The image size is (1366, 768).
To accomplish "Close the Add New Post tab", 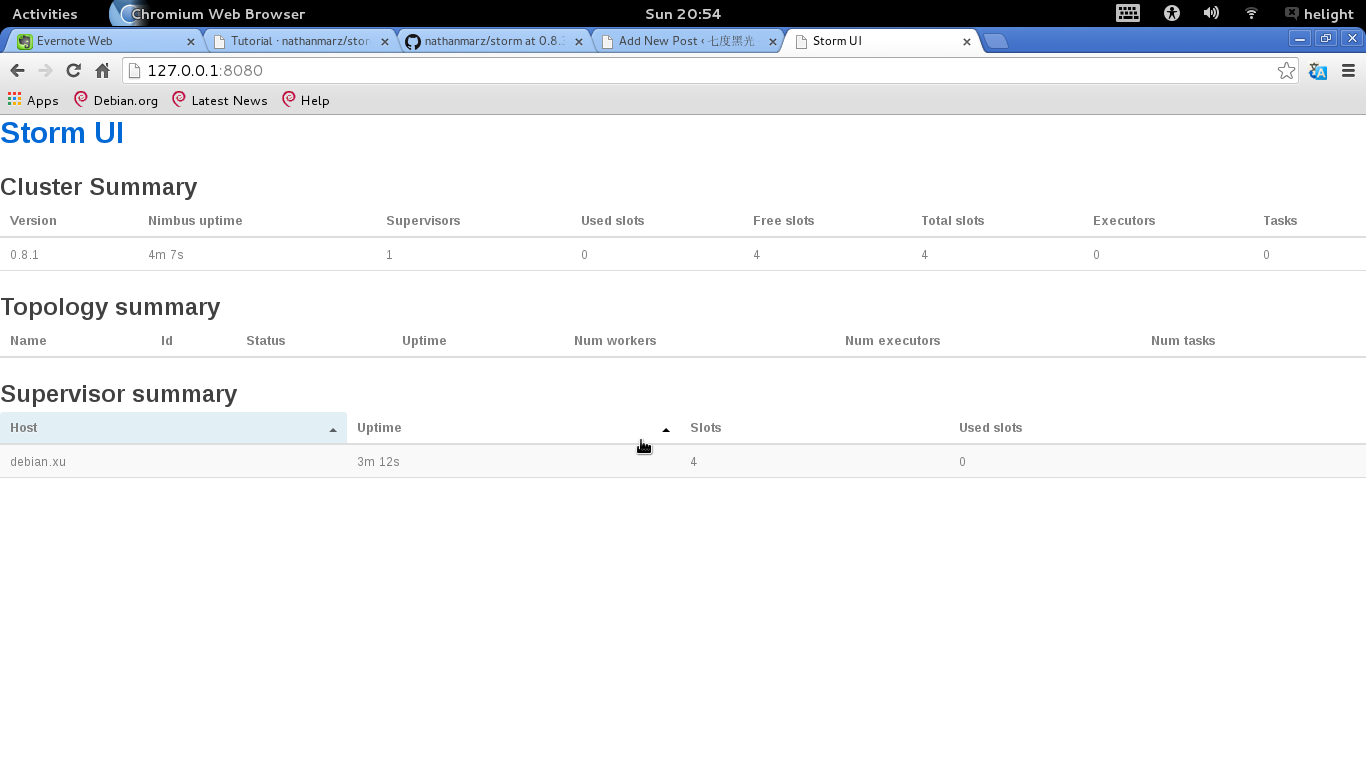I will point(773,42).
